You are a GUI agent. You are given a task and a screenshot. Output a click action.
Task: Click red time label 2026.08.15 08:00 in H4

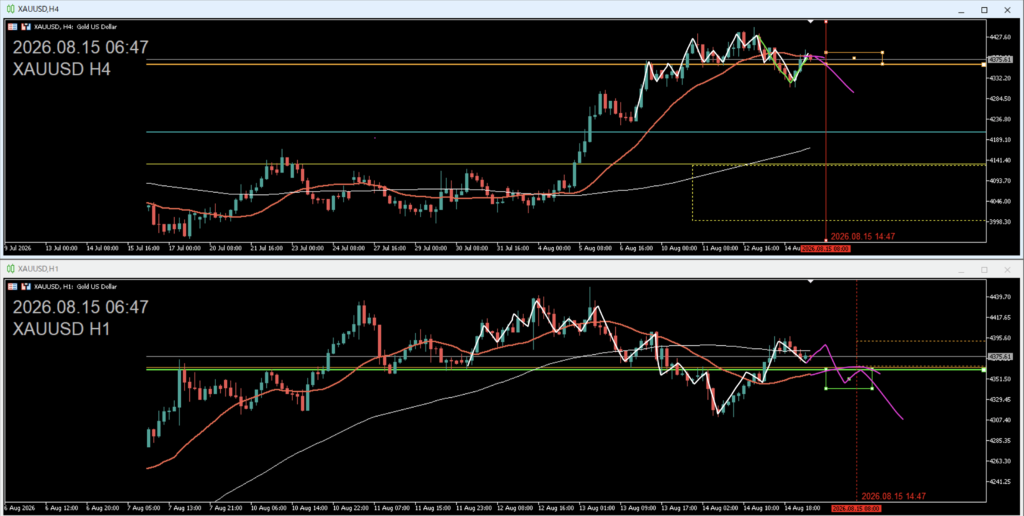(x=825, y=249)
